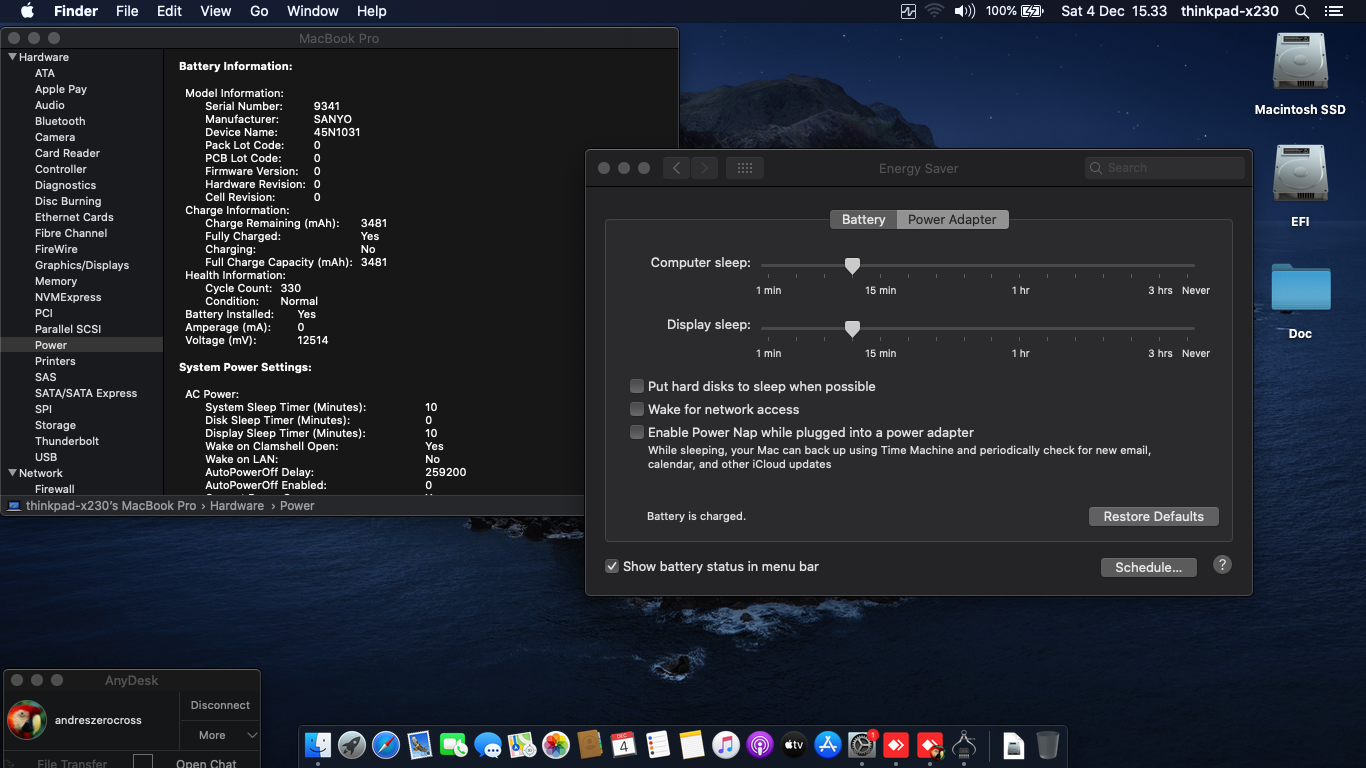Collapse the Hardware tree section
This screenshot has height=768, width=1366.
click(x=12, y=57)
